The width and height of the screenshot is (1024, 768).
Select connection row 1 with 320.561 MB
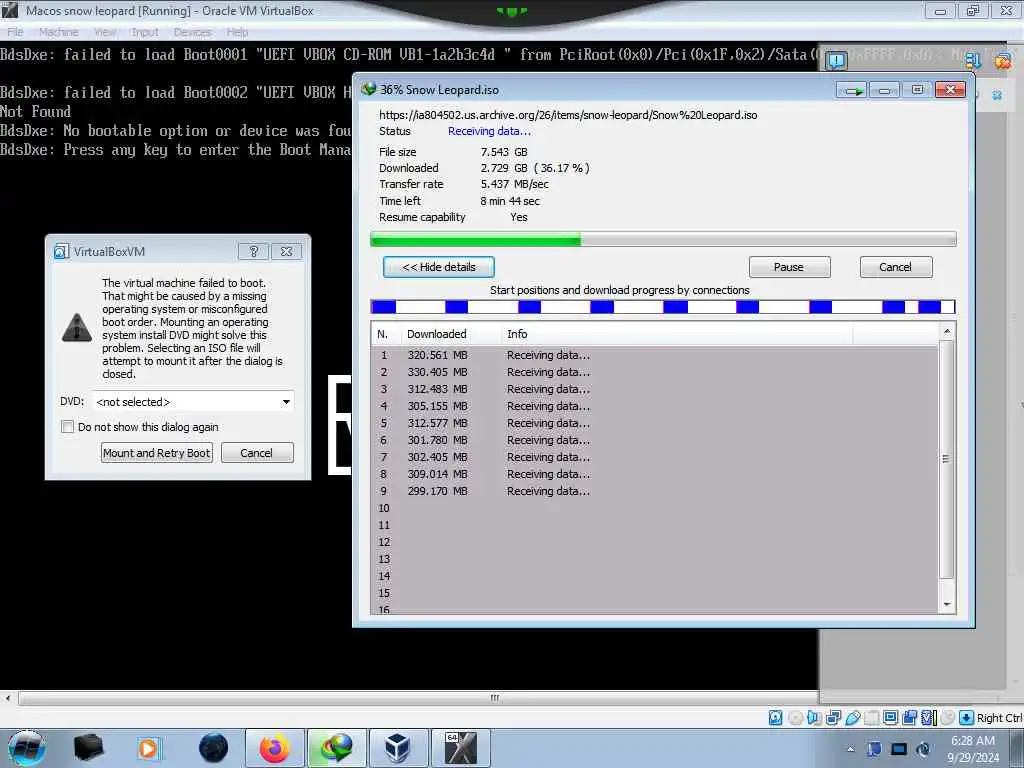coord(655,355)
